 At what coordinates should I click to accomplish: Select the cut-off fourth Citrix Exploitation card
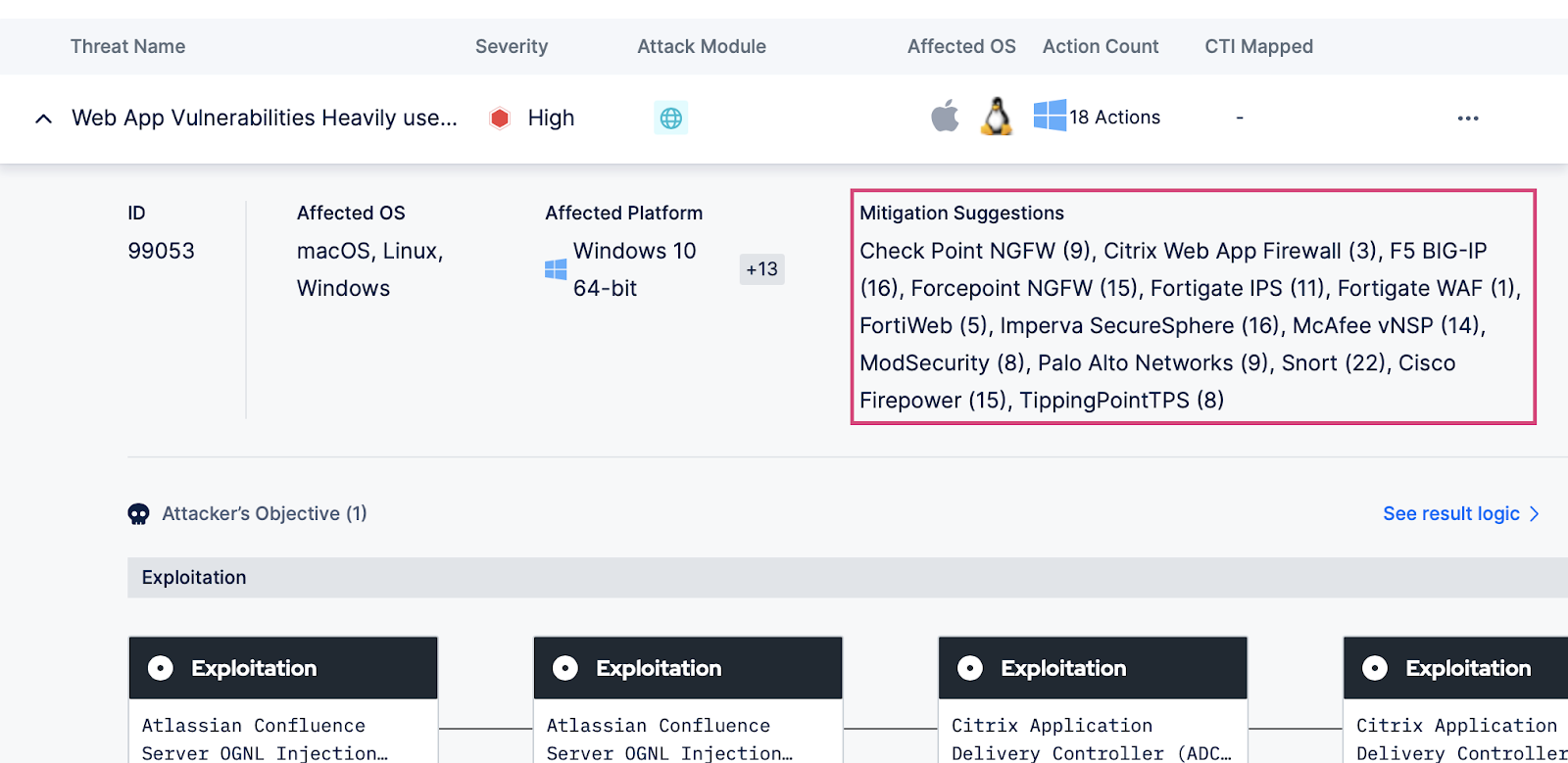[1455, 699]
